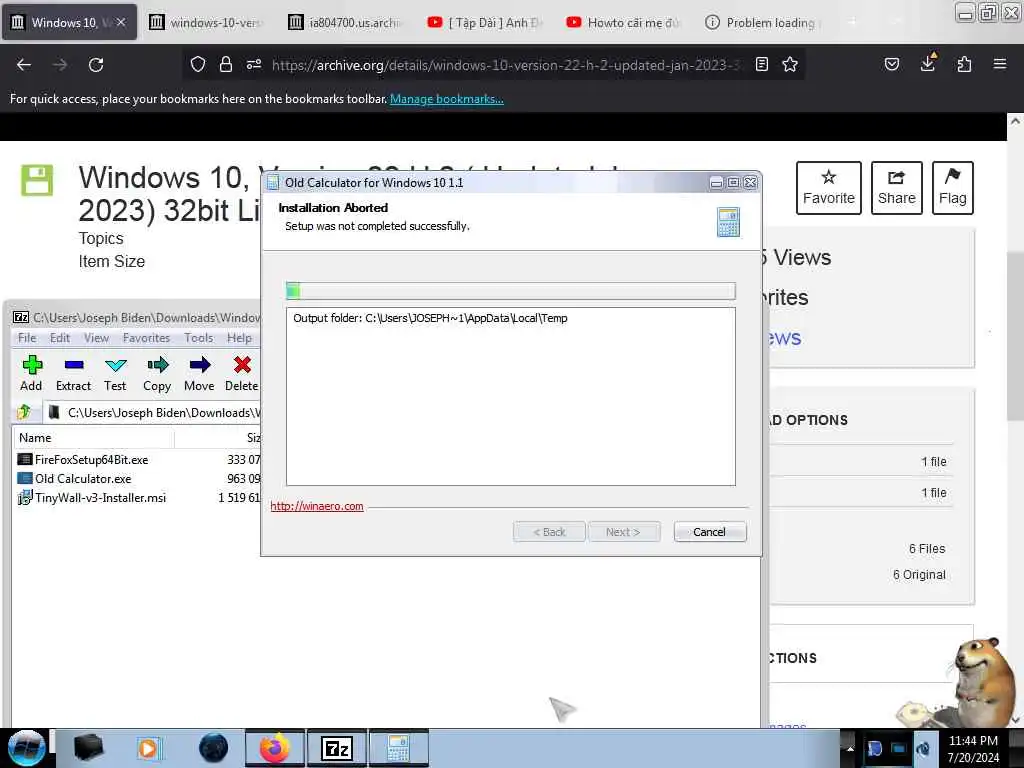Click the 7-Zip Extract button
This screenshot has height=768, width=1024.
click(x=73, y=374)
